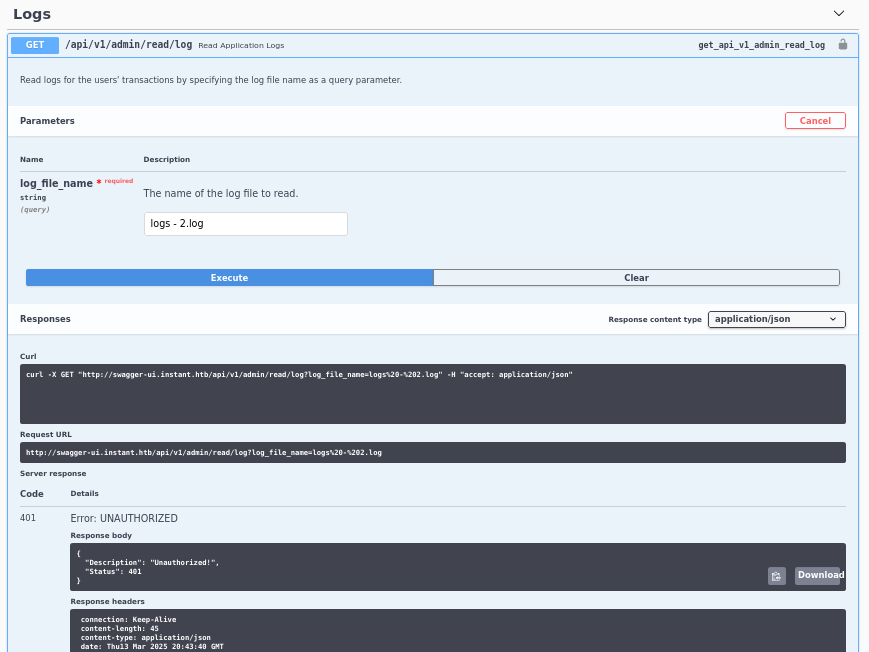Click content-type: application/json response header

[x=145, y=638]
